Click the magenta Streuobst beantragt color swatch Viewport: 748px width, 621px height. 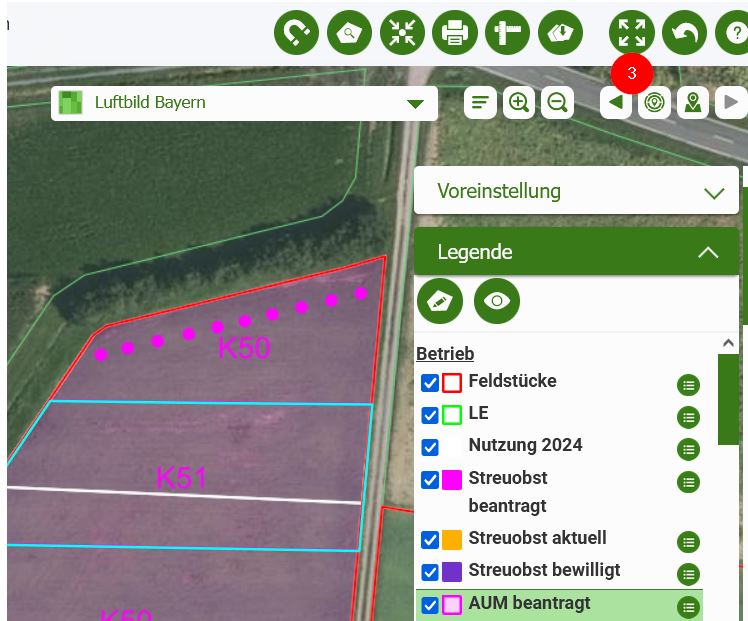pos(452,480)
